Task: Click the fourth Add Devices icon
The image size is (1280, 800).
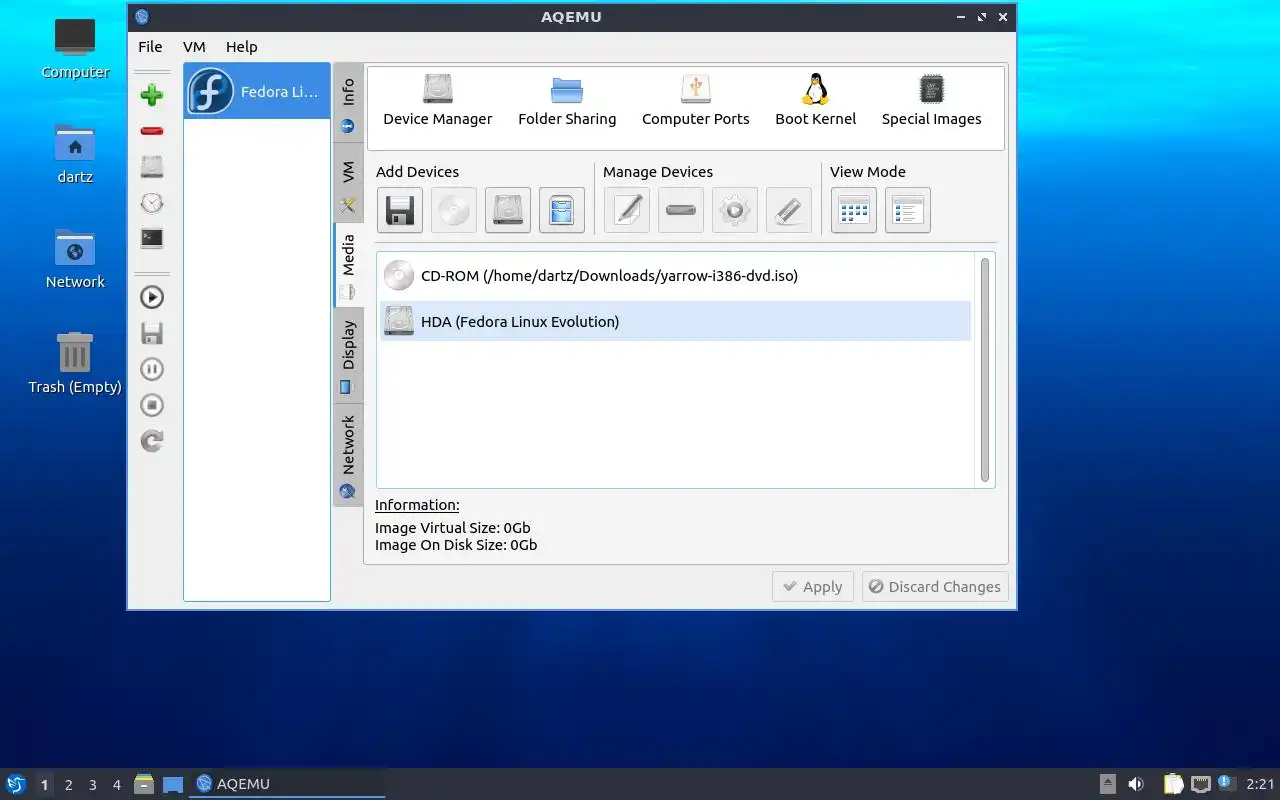Action: (562, 210)
